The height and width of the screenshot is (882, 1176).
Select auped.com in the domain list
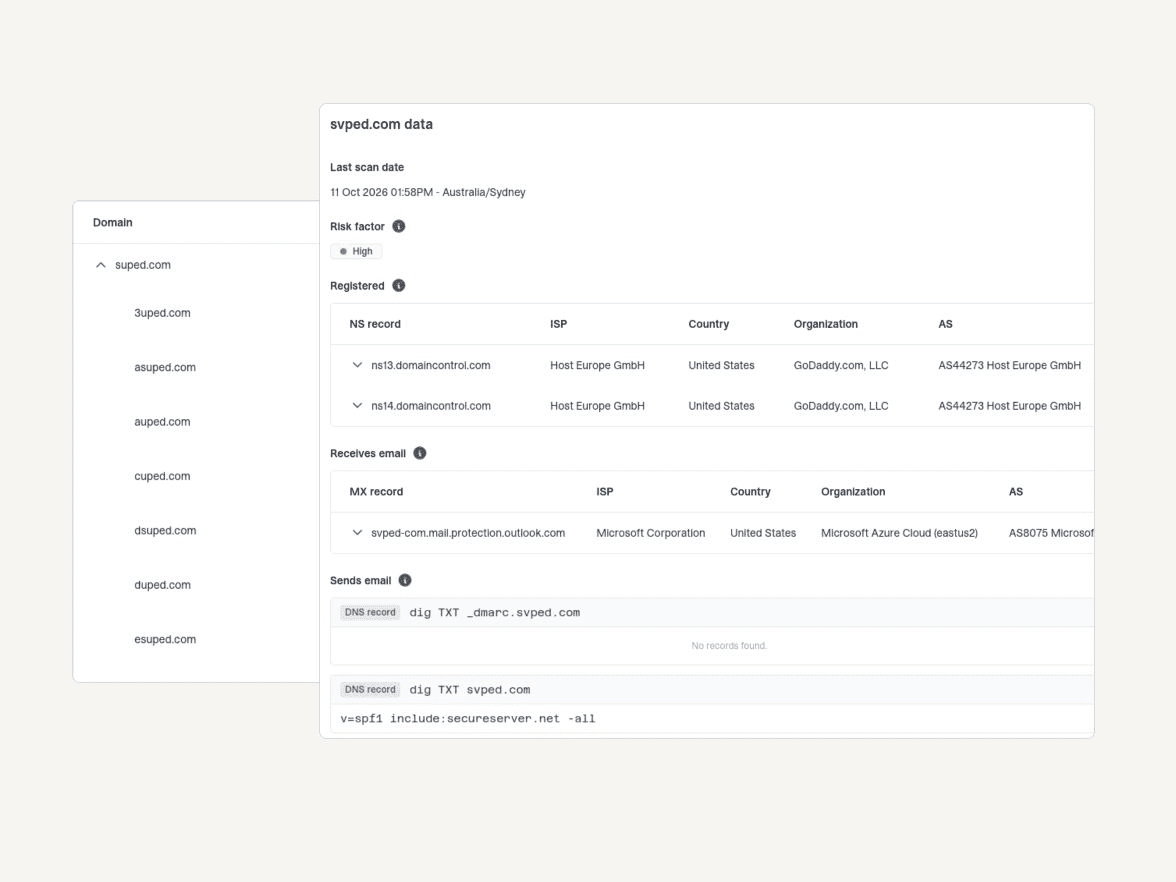[162, 422]
